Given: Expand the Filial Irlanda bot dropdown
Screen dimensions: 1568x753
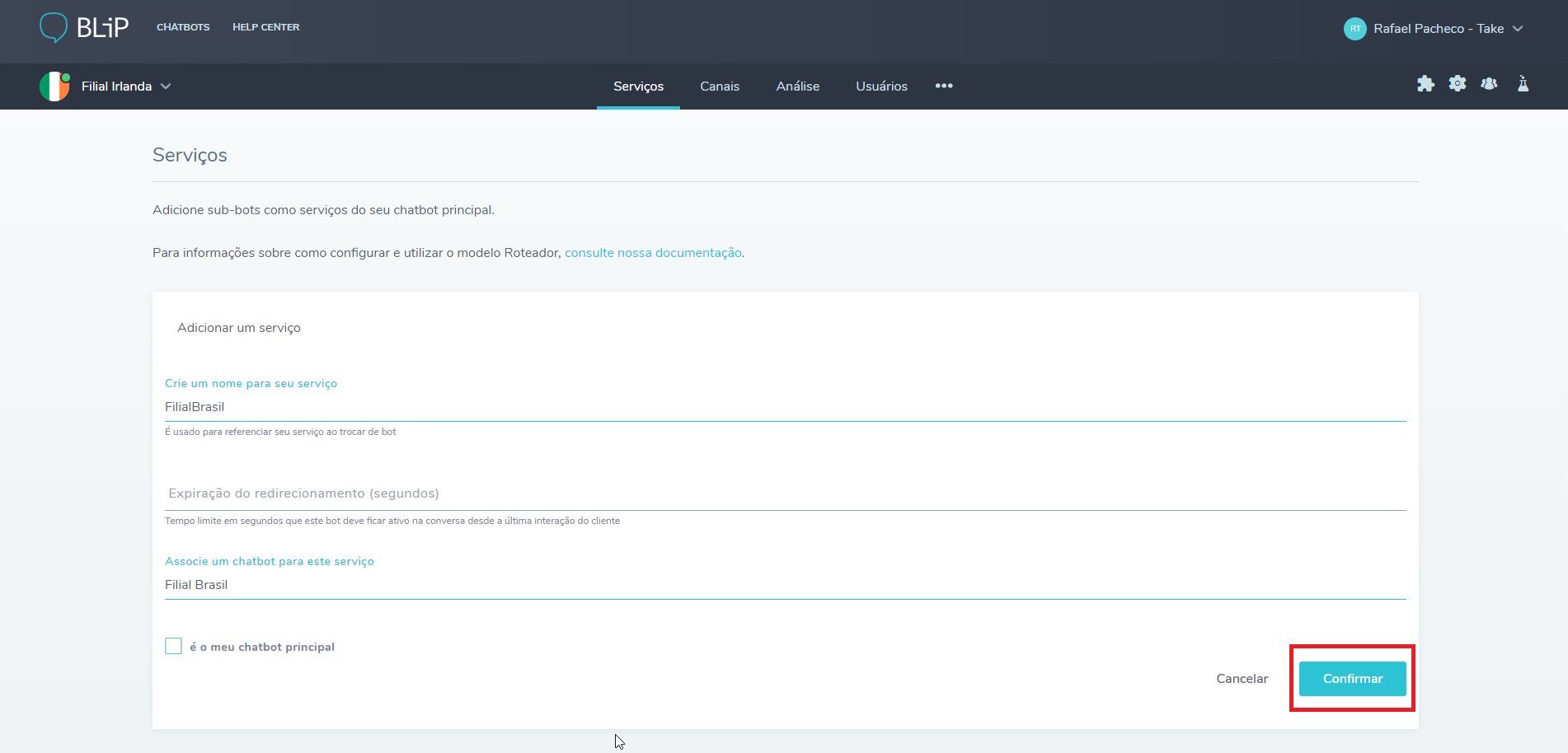Looking at the screenshot, I should click(x=166, y=87).
